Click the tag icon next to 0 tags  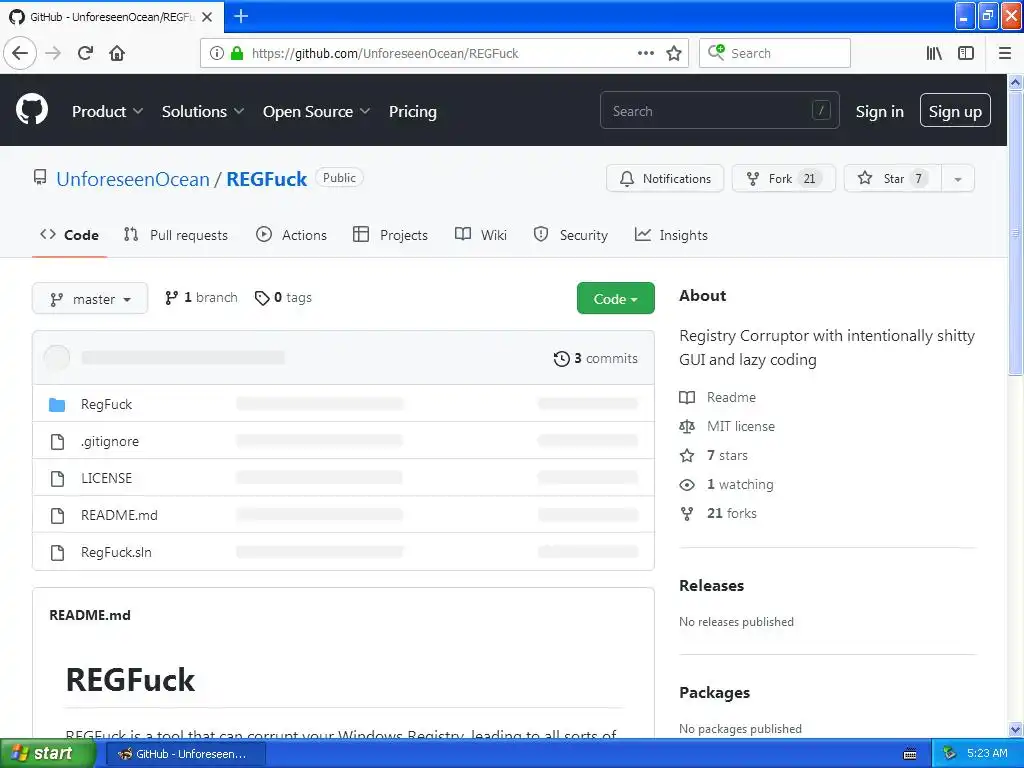(x=262, y=298)
